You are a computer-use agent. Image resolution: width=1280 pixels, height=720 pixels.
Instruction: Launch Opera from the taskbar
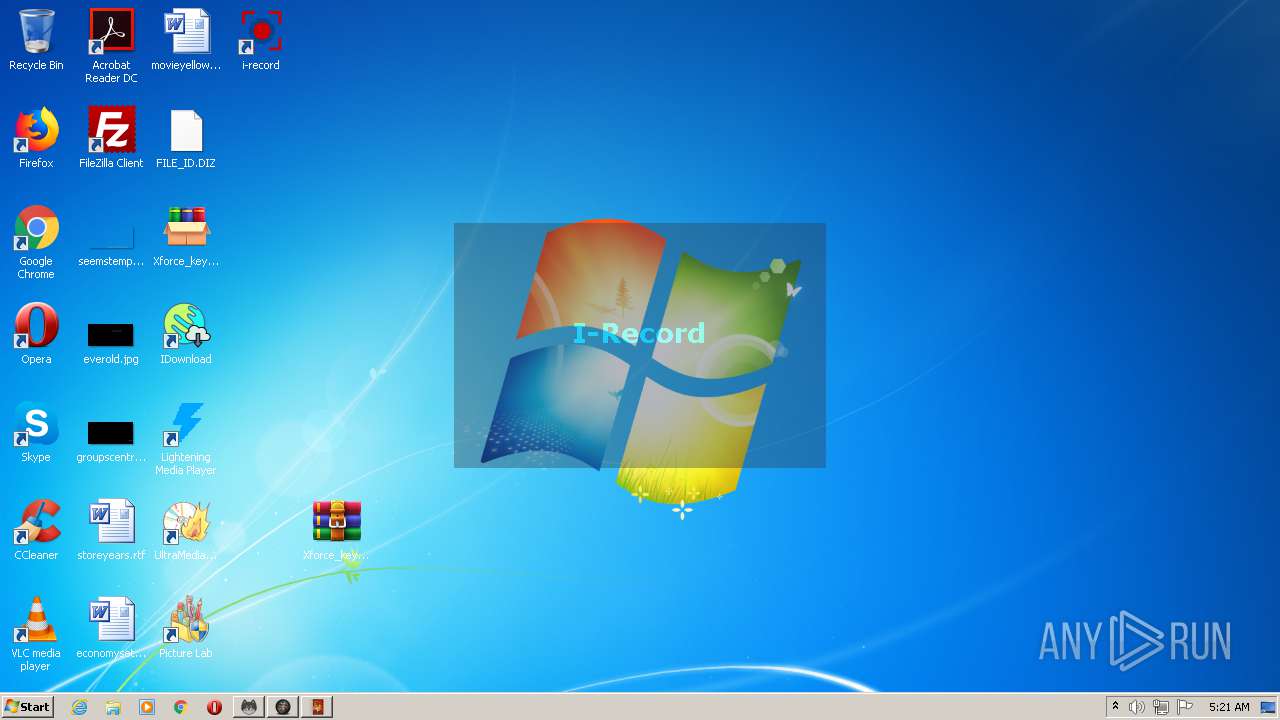(214, 707)
